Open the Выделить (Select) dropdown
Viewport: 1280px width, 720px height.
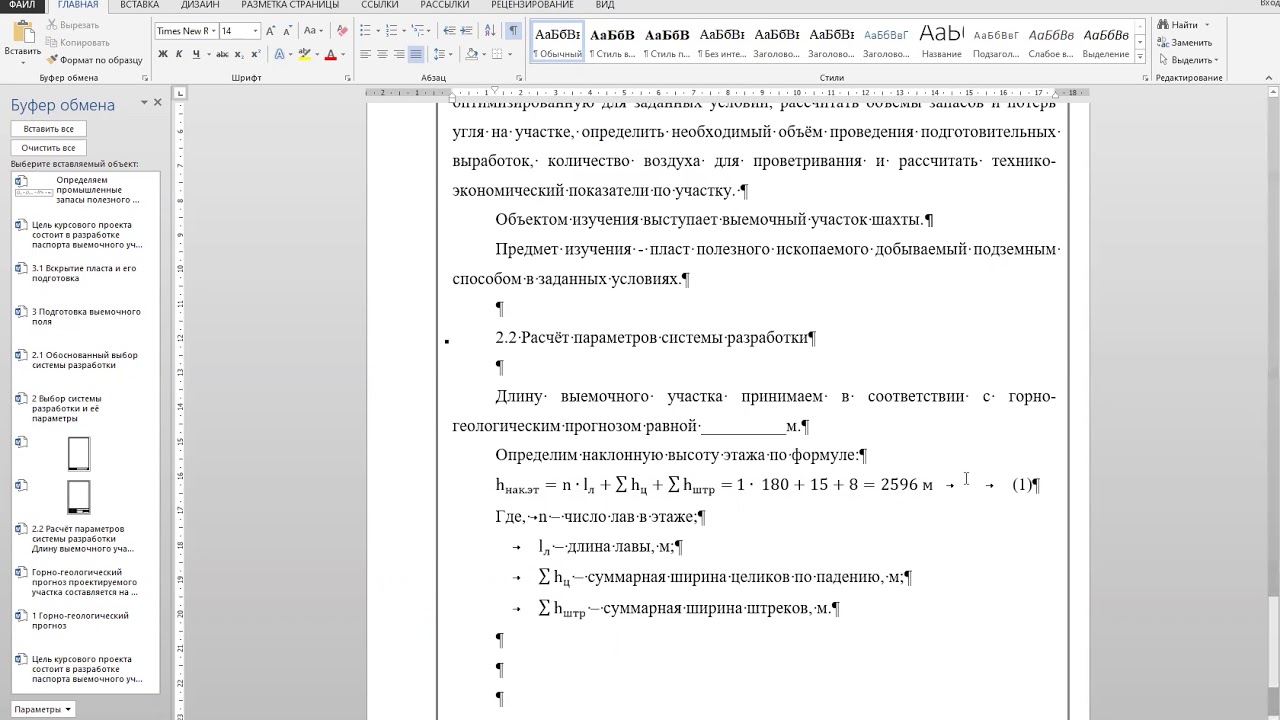tap(1188, 60)
